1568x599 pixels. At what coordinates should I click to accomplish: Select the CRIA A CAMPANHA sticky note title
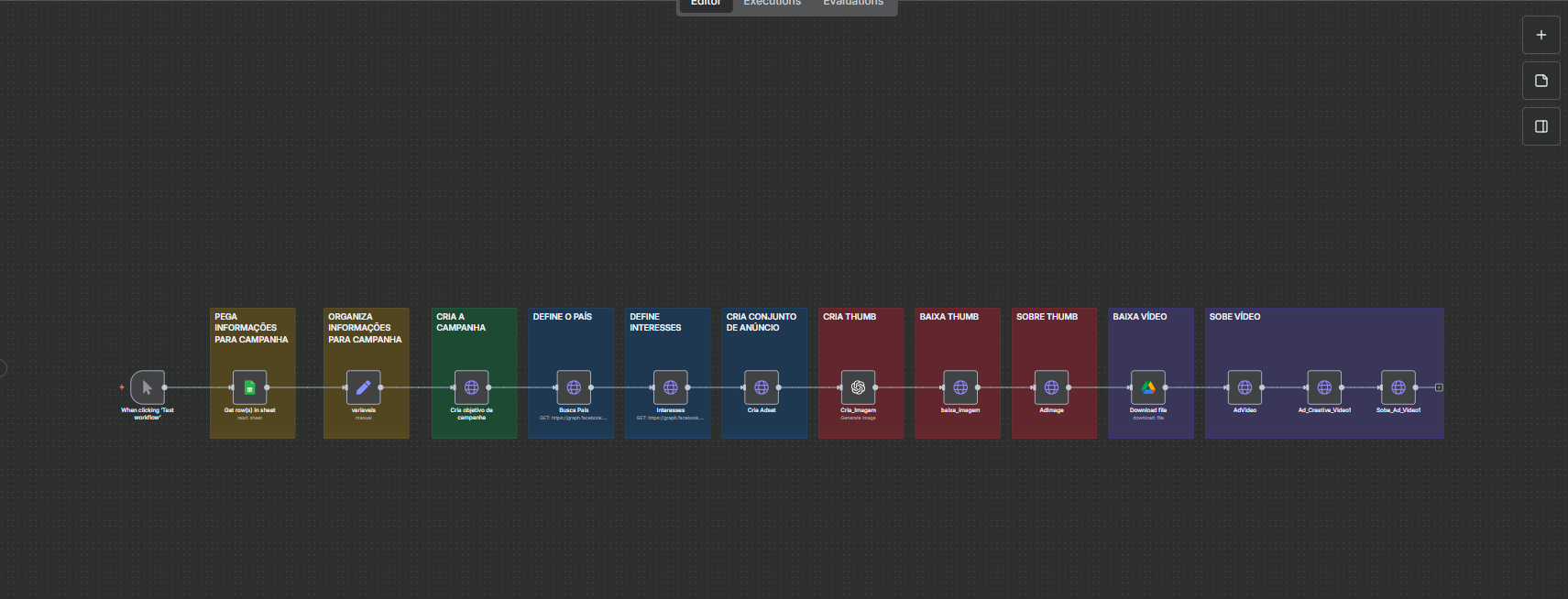[461, 322]
